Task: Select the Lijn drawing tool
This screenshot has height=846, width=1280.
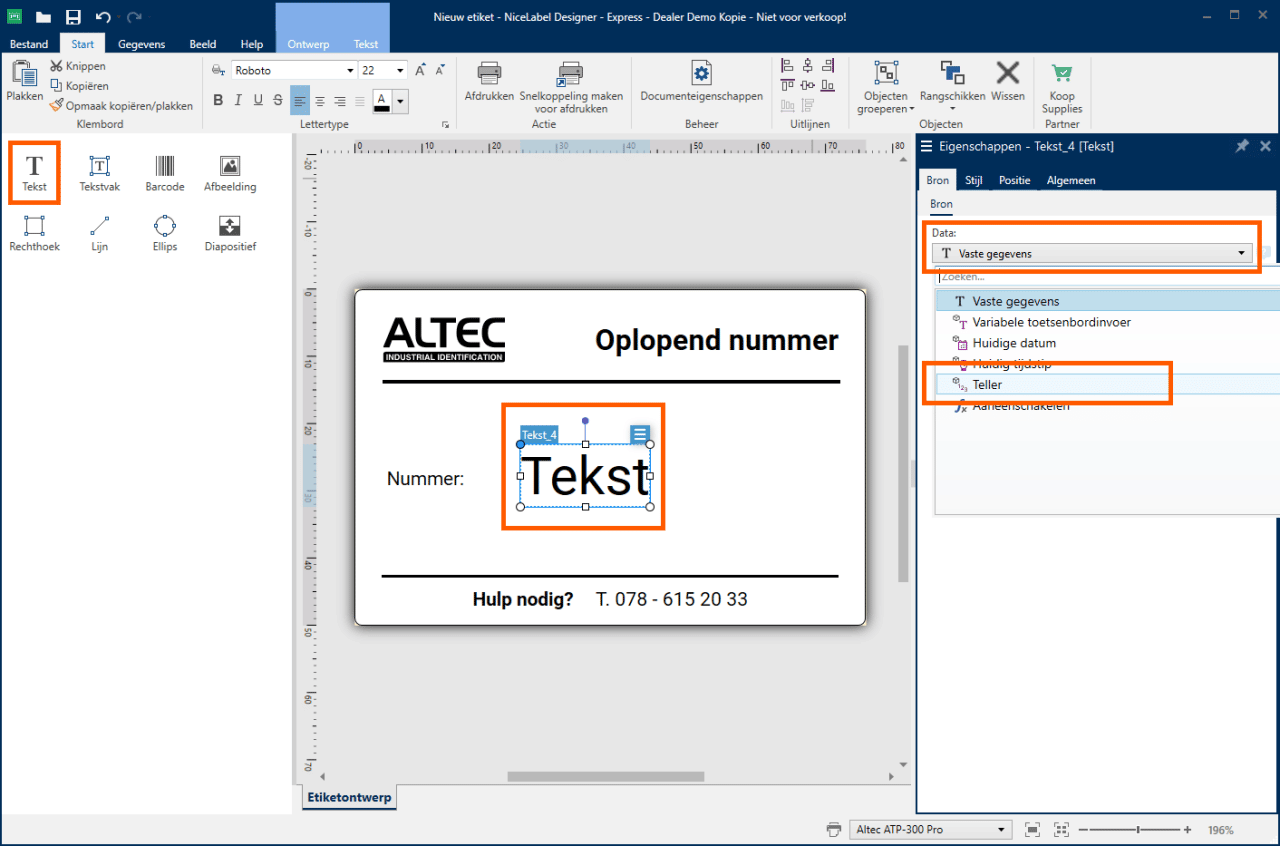Action: [x=99, y=233]
